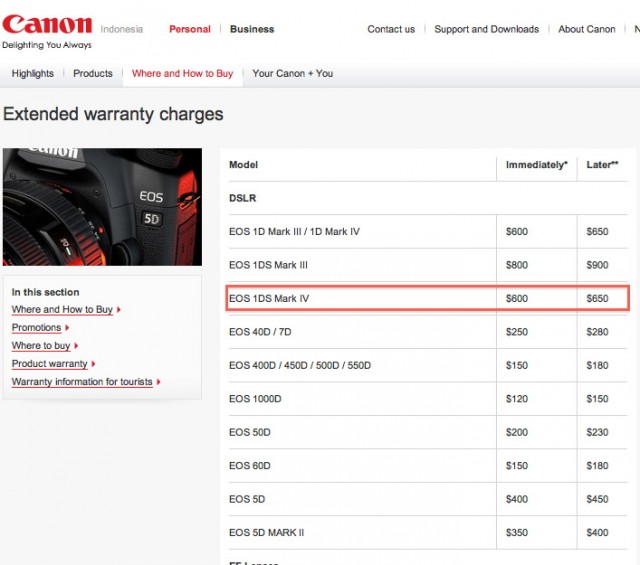640x565 pixels.
Task: Open the Product warranty link
Action: coord(49,364)
